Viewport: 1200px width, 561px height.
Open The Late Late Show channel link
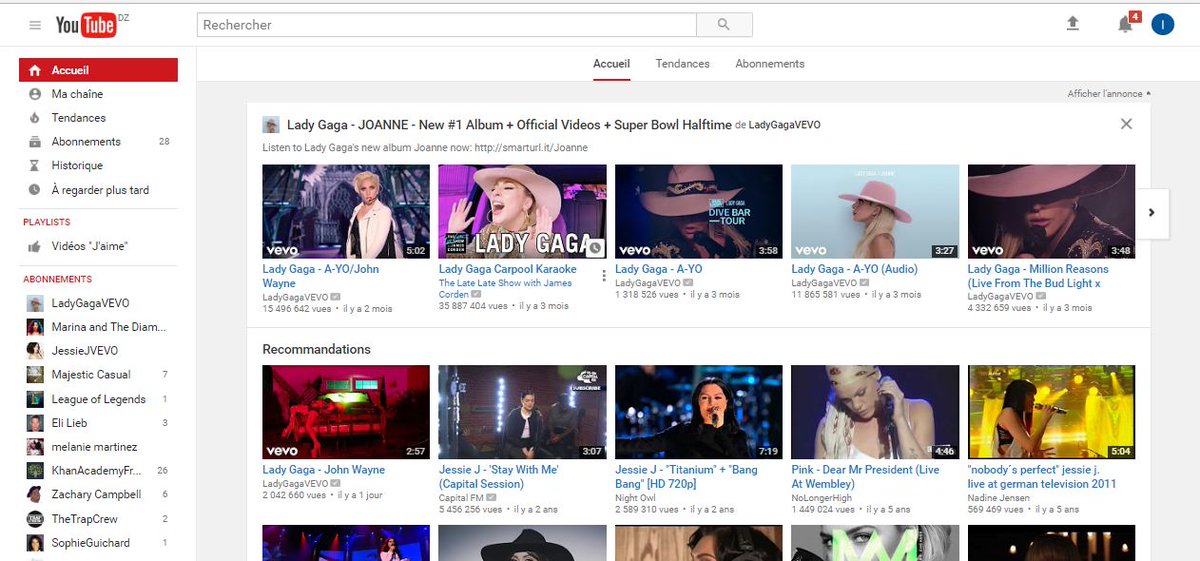tap(506, 289)
